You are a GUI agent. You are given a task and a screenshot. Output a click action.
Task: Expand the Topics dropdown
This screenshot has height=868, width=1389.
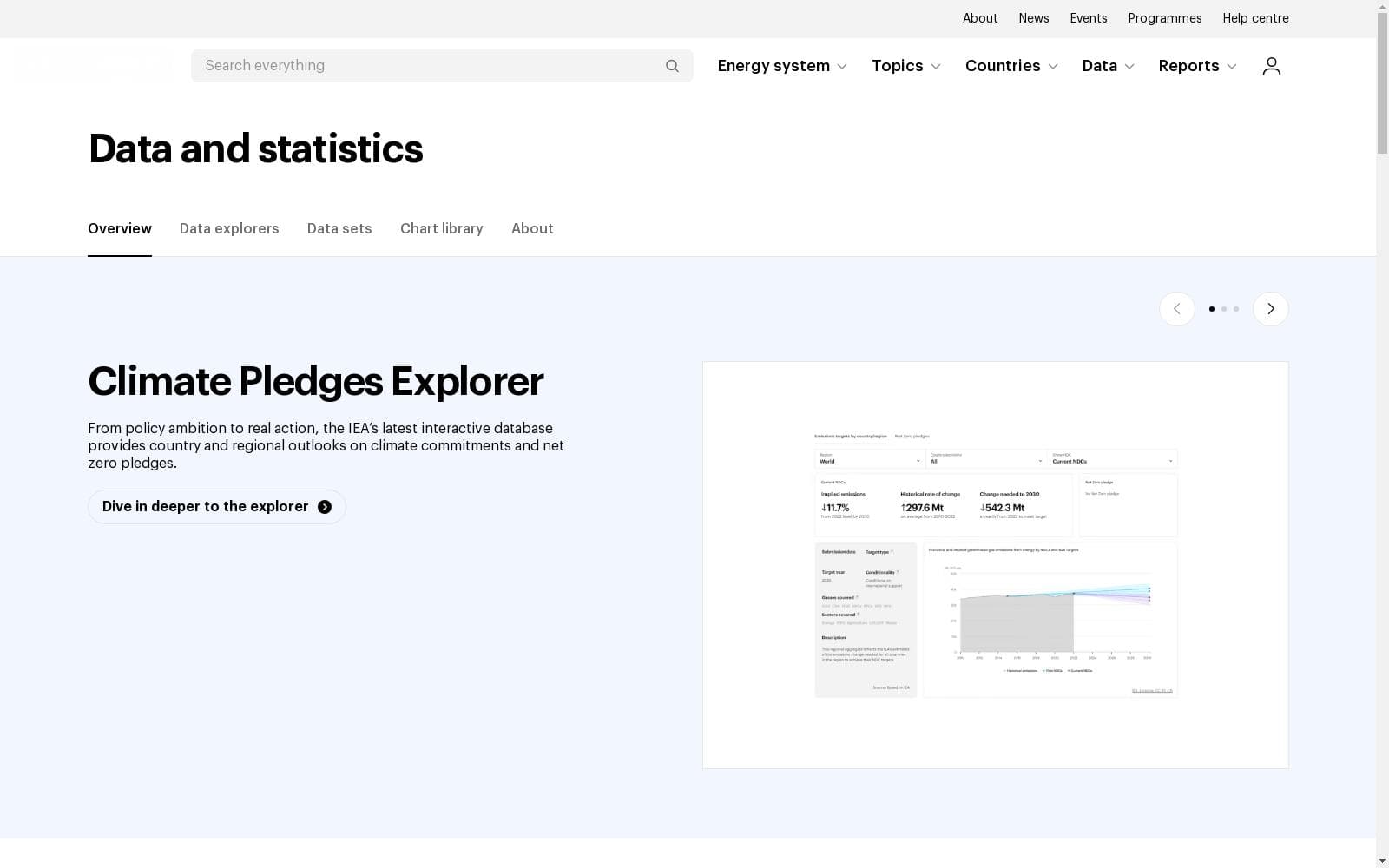click(906, 66)
